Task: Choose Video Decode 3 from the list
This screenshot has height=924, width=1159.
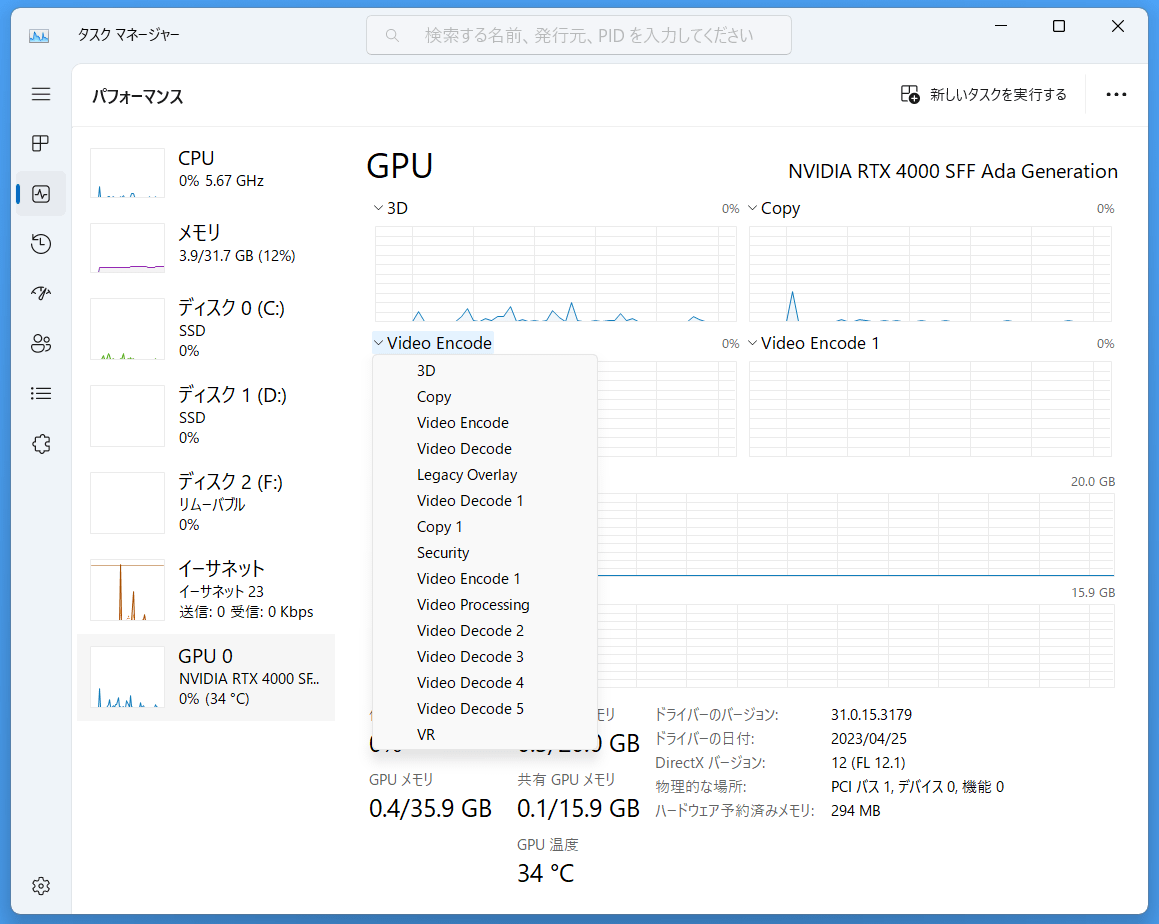Action: pyautogui.click(x=485, y=656)
